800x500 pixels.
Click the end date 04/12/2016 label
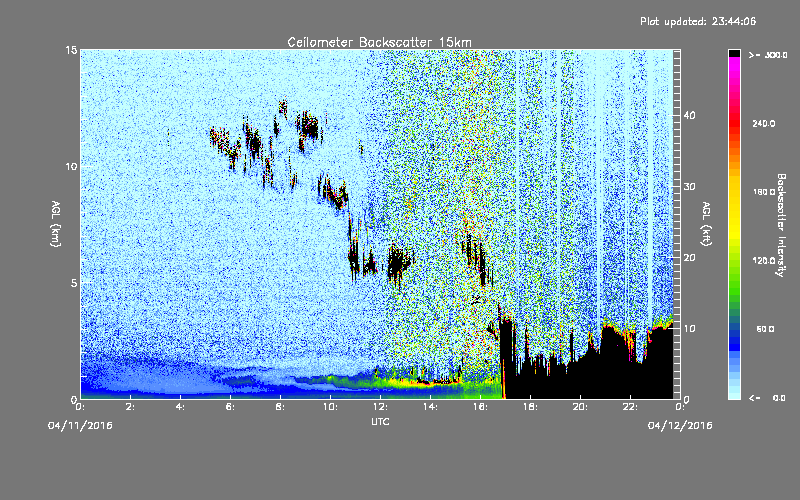(680, 426)
